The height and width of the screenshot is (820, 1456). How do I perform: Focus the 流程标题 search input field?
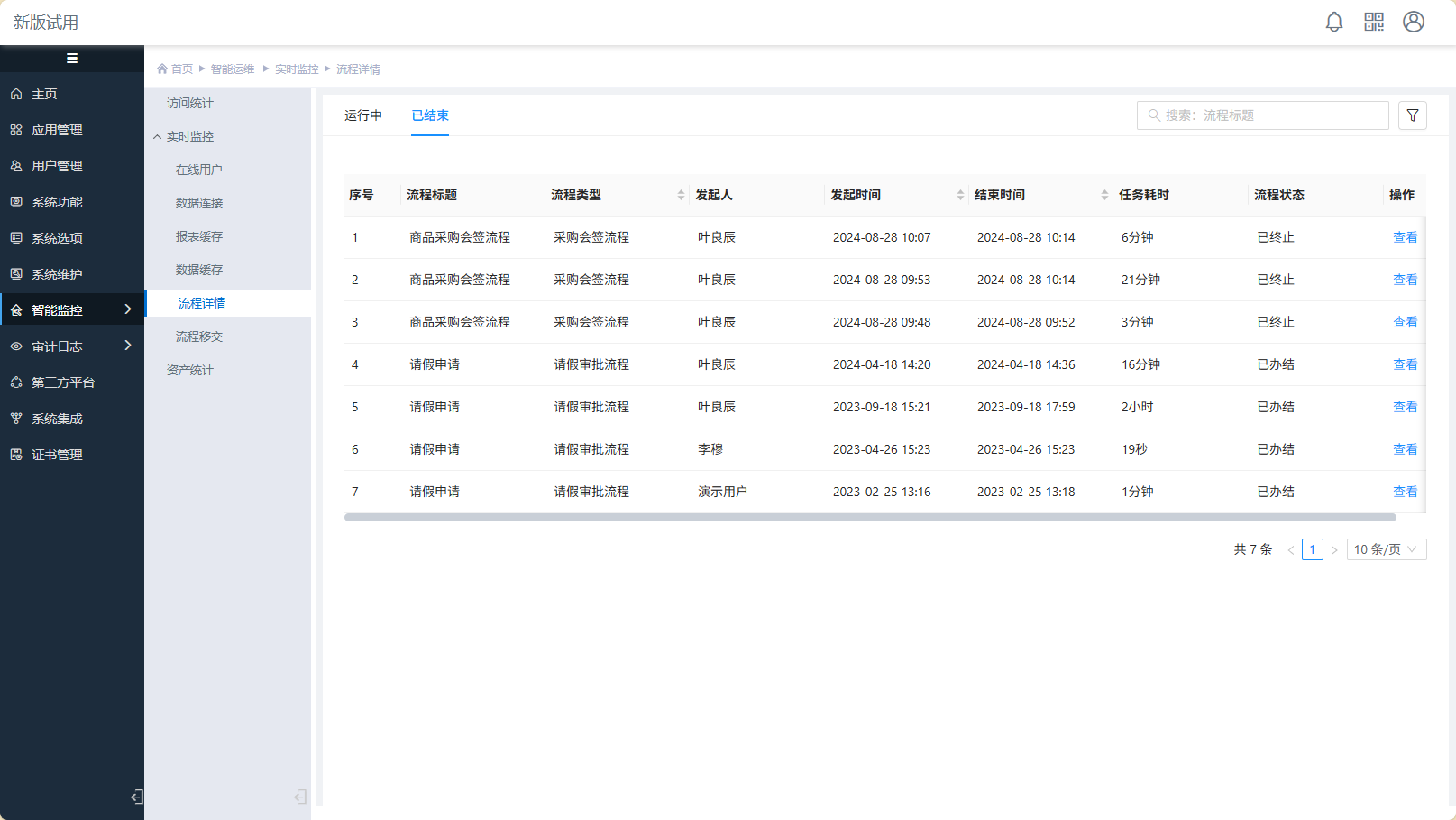click(x=1271, y=115)
